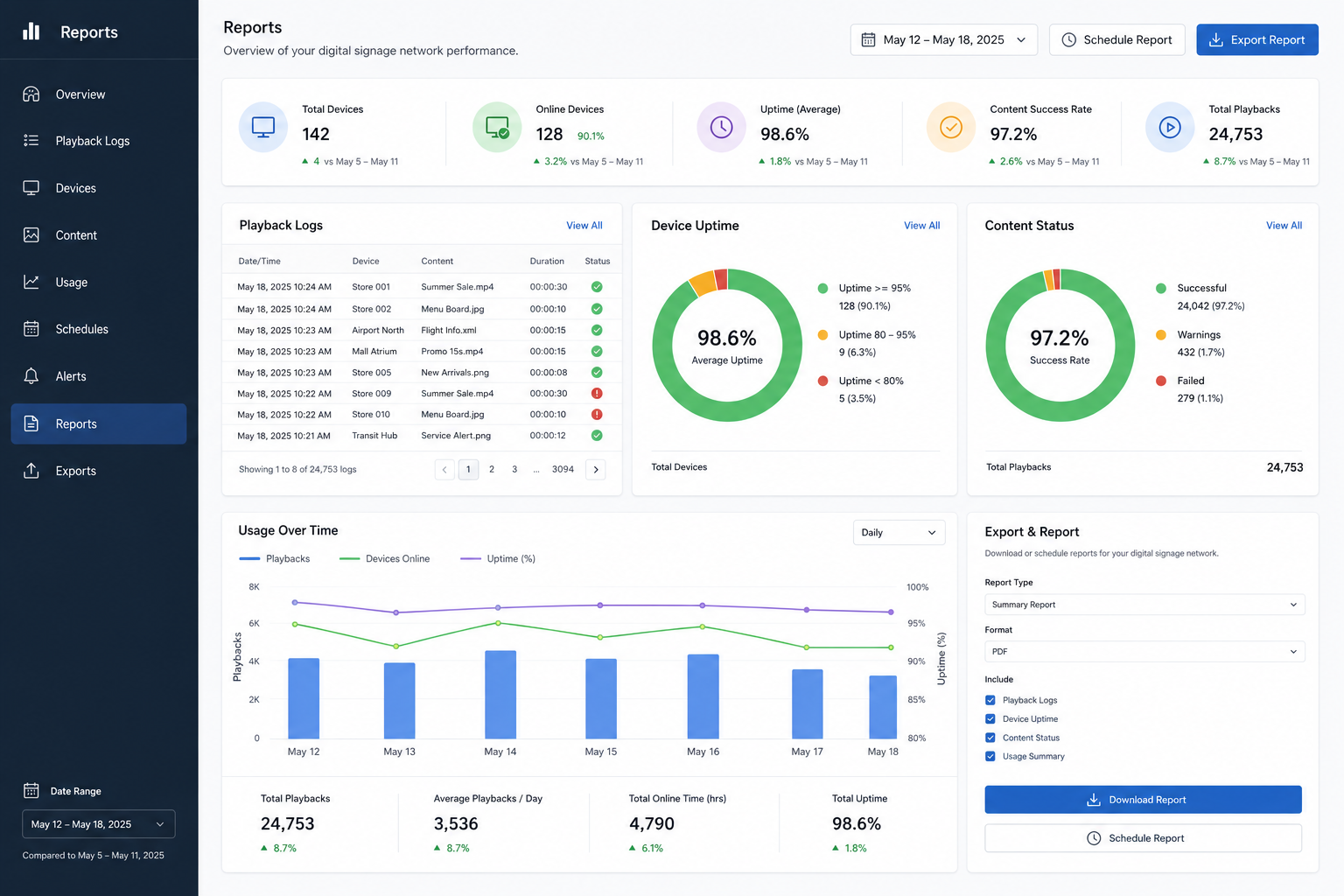This screenshot has width=1344, height=896.
Task: Open the Report Type Summary Report dropdown
Action: pos(1144,605)
